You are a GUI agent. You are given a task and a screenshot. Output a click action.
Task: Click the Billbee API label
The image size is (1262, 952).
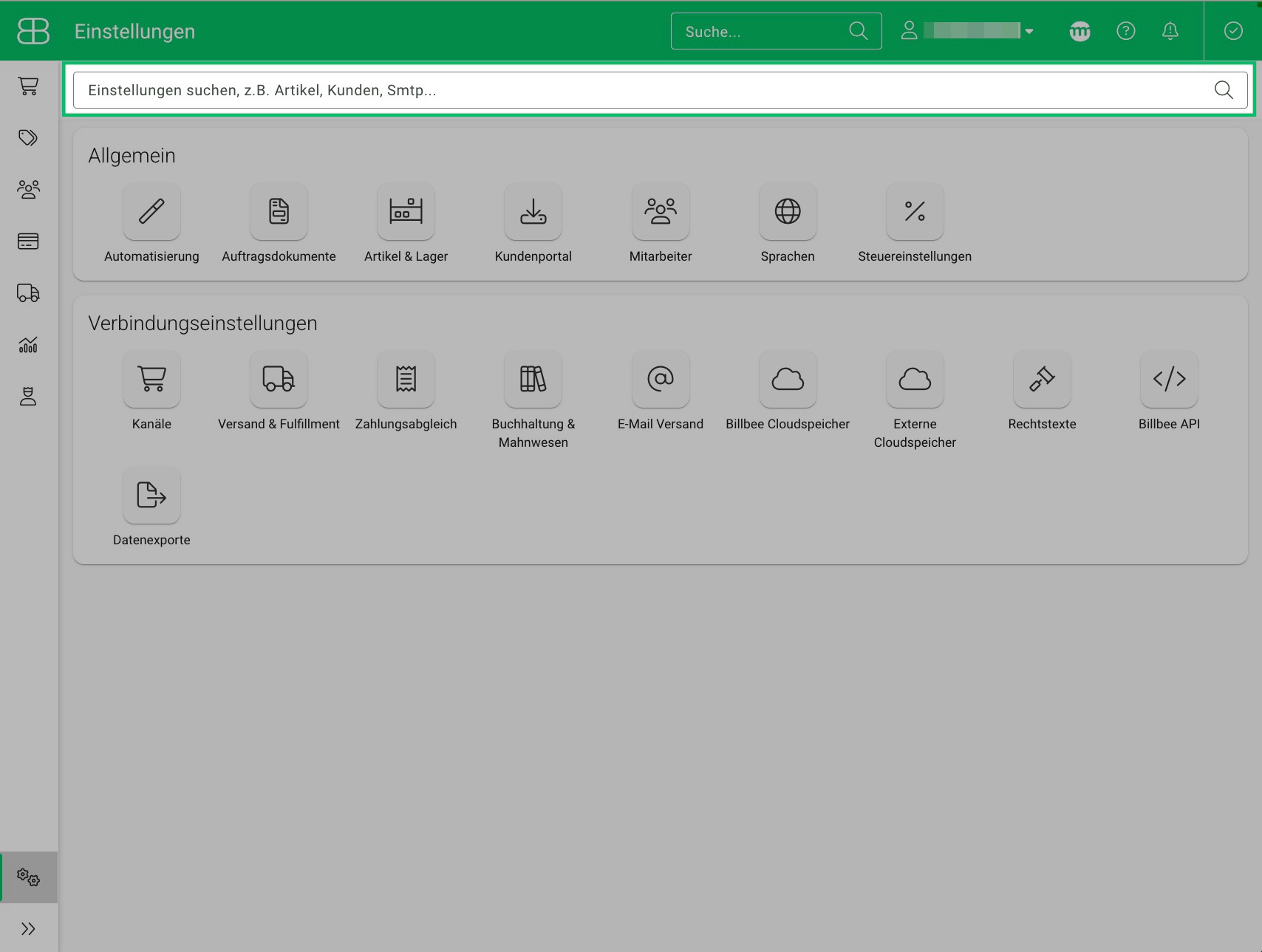tap(1169, 424)
